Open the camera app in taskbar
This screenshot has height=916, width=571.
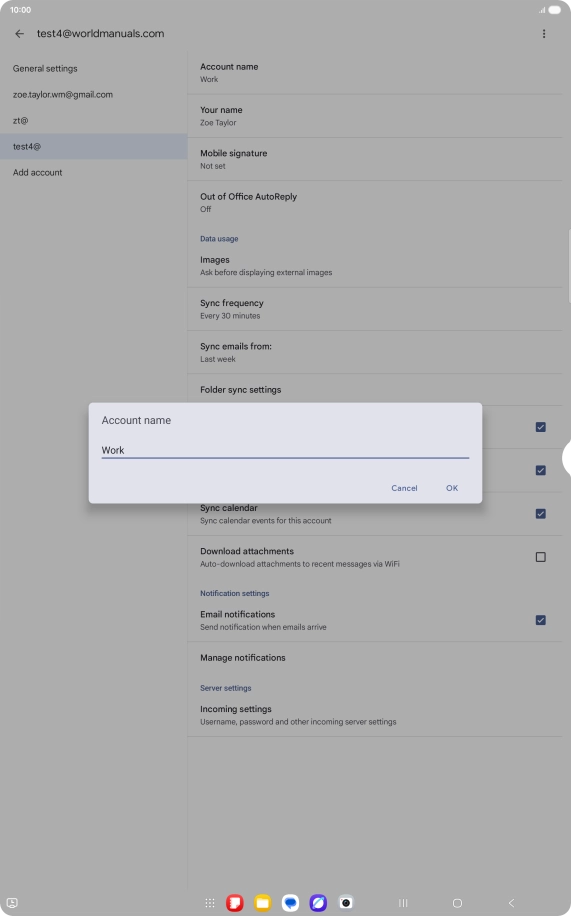coord(346,903)
